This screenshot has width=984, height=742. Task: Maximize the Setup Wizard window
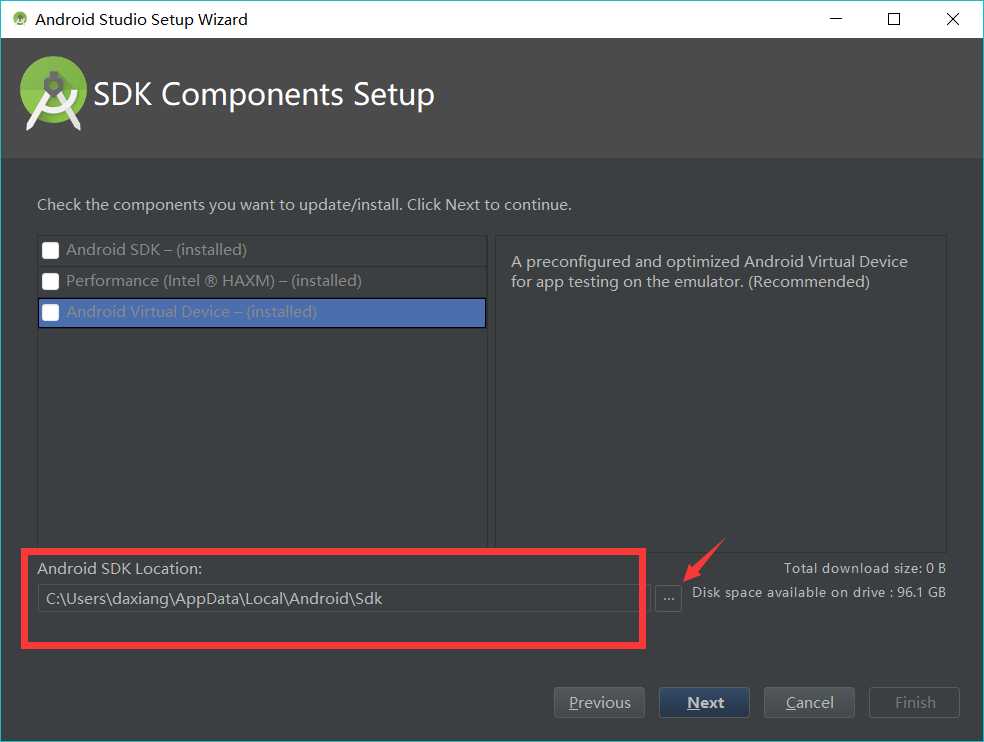894,19
